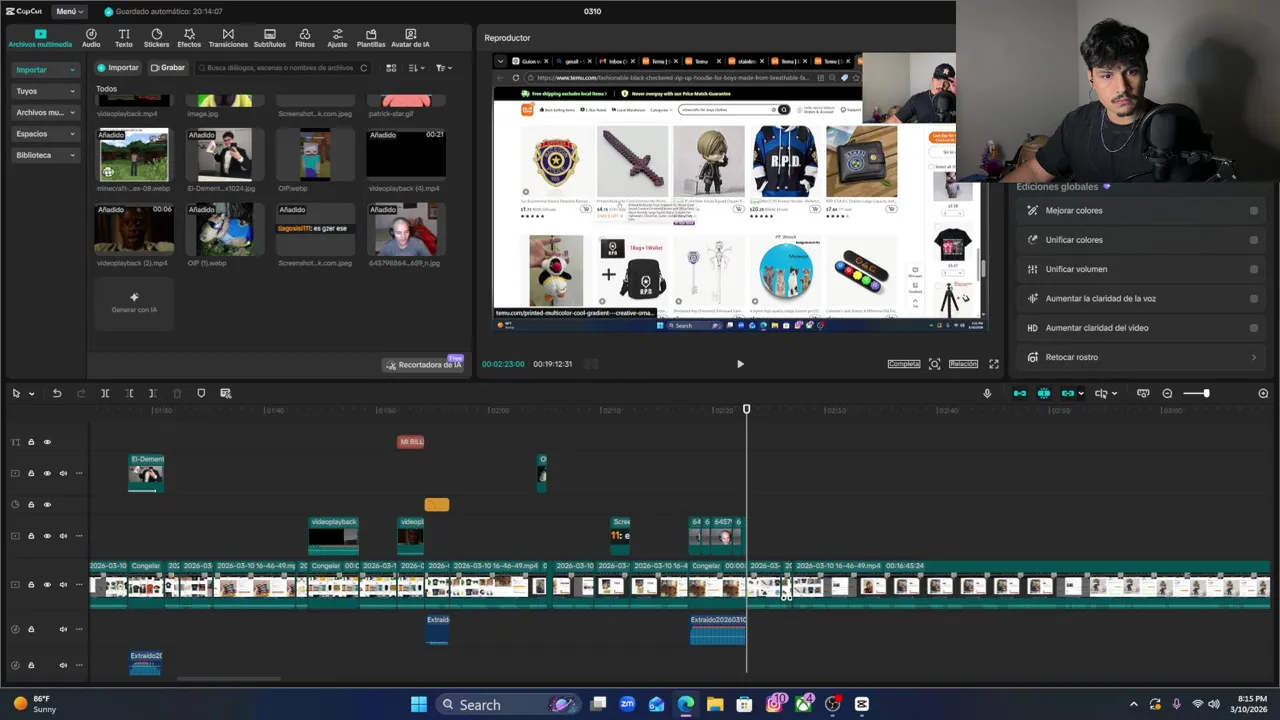This screenshot has height=720, width=1280.
Task: Open the Plantillas panel
Action: tap(371, 38)
